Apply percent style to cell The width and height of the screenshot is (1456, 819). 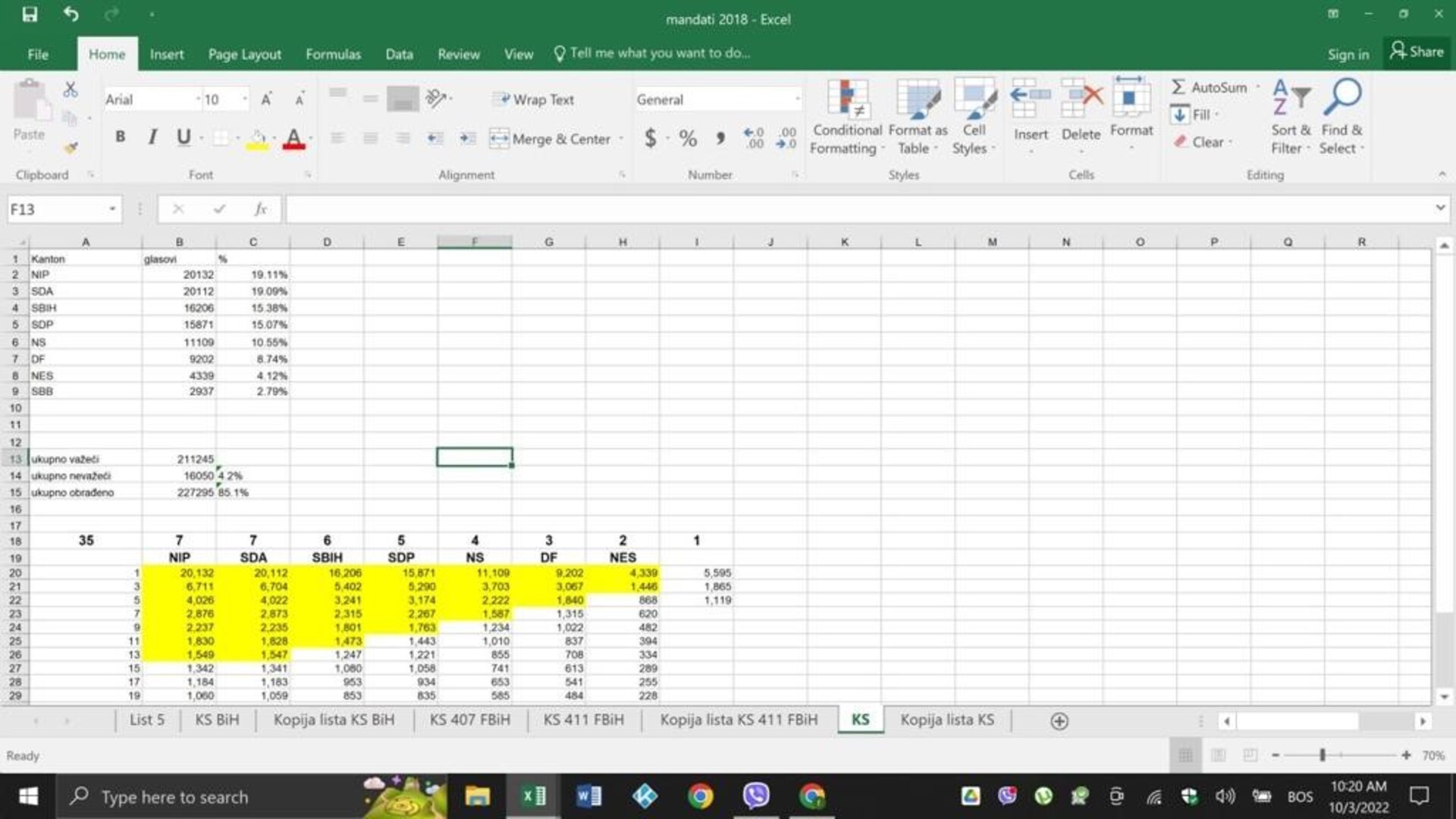688,139
